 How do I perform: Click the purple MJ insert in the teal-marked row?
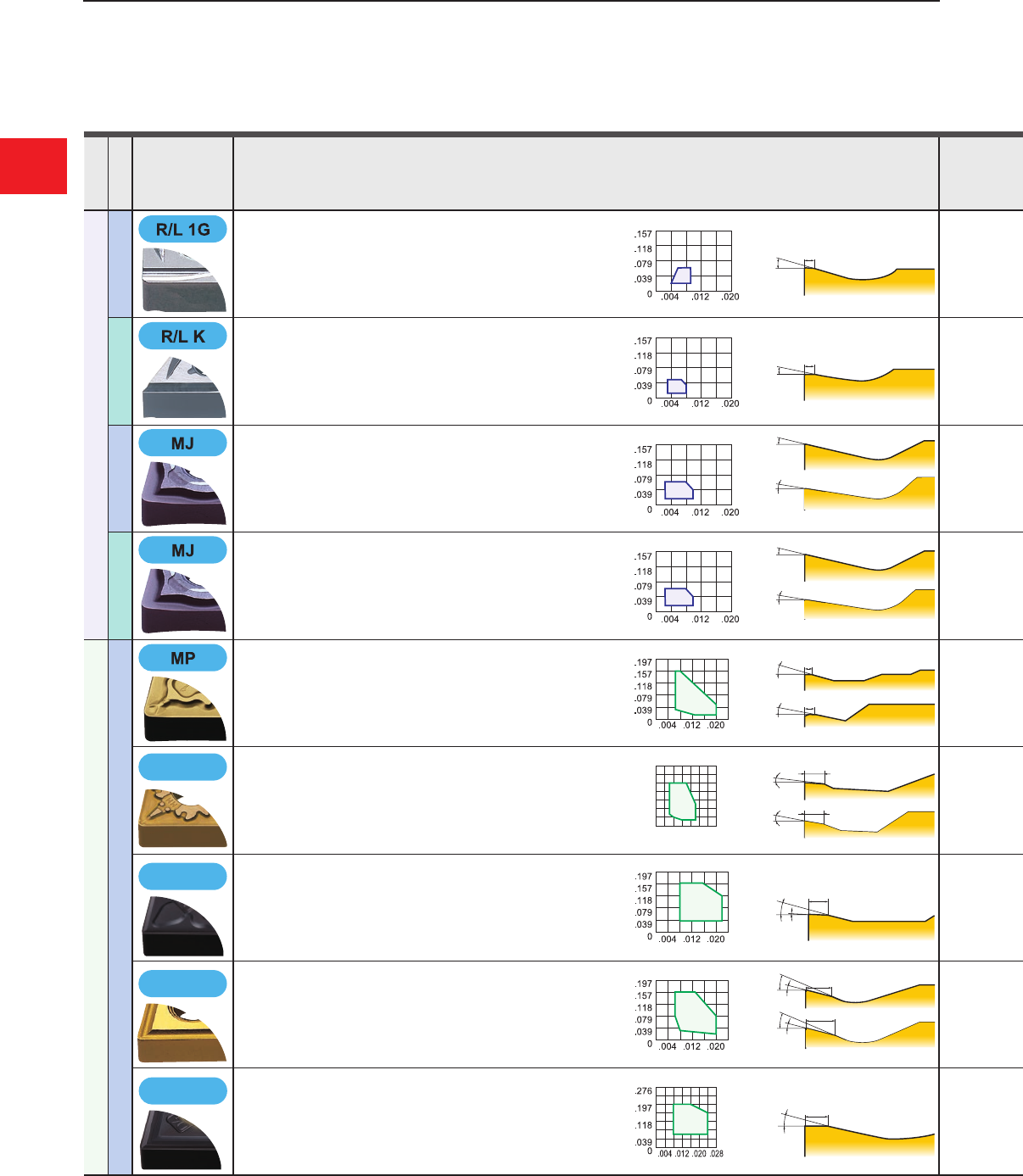[x=184, y=600]
